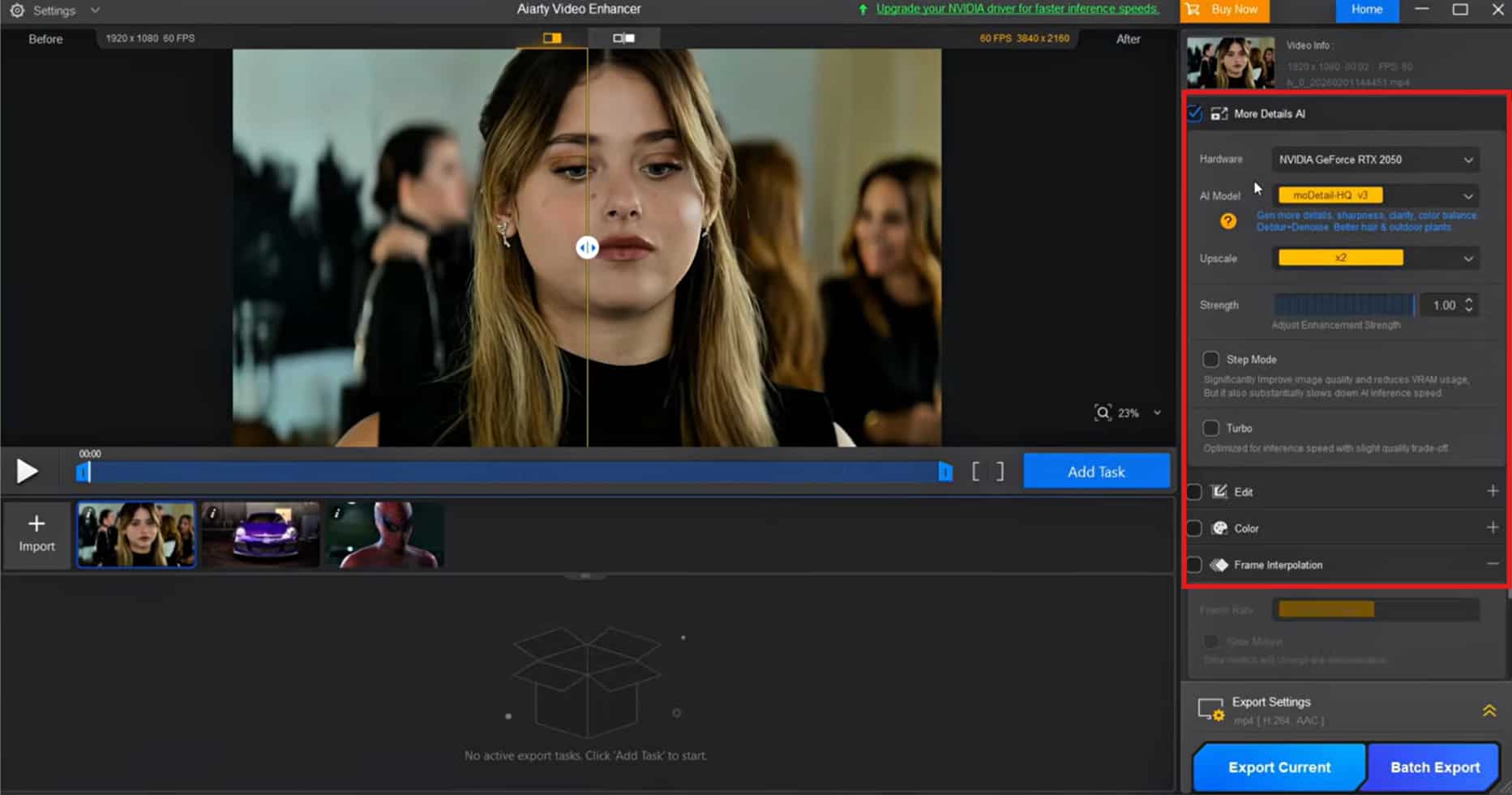Toggle the More Details AI checkbox

(x=1195, y=113)
